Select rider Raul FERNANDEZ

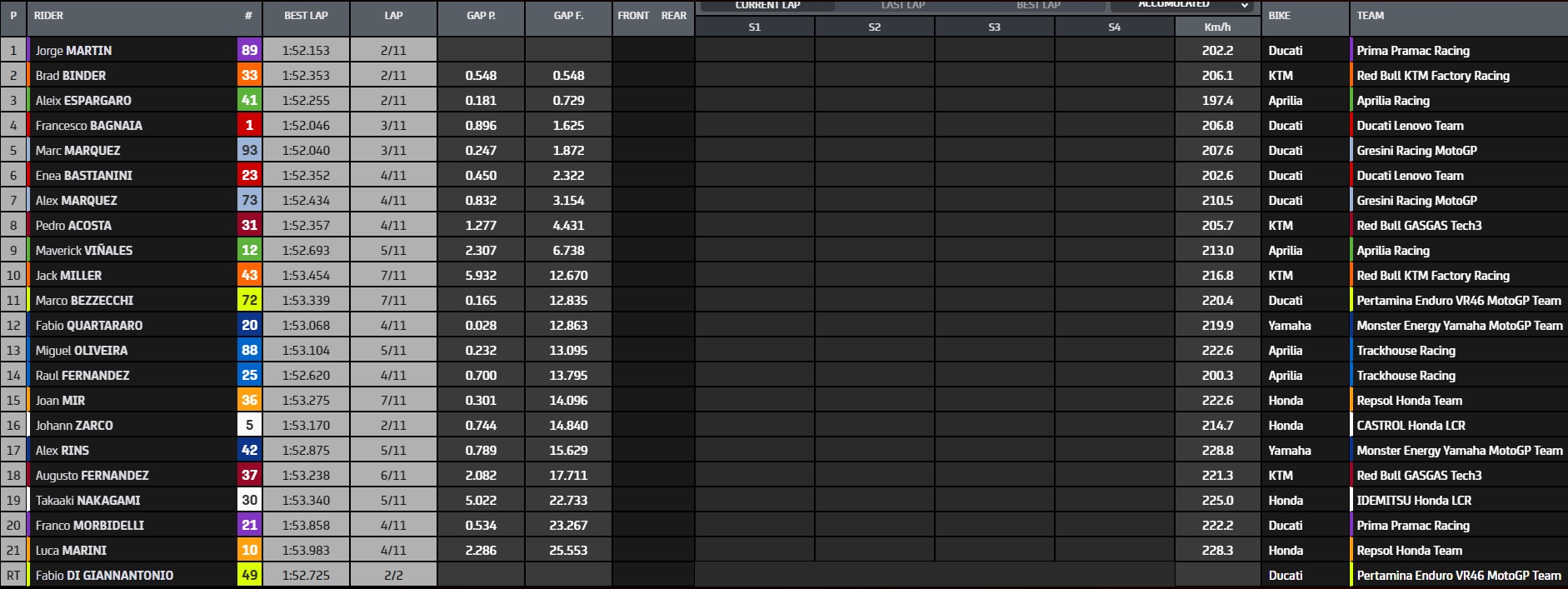coord(82,376)
